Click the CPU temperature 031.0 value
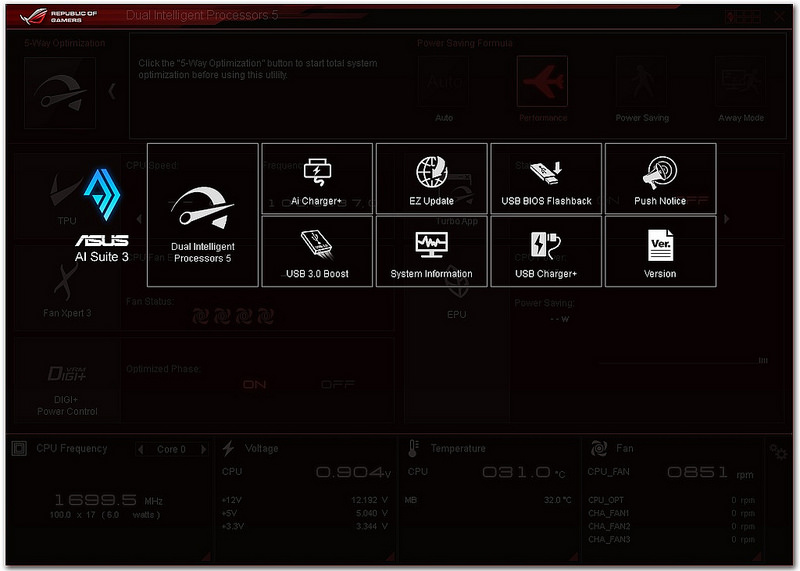 523,473
